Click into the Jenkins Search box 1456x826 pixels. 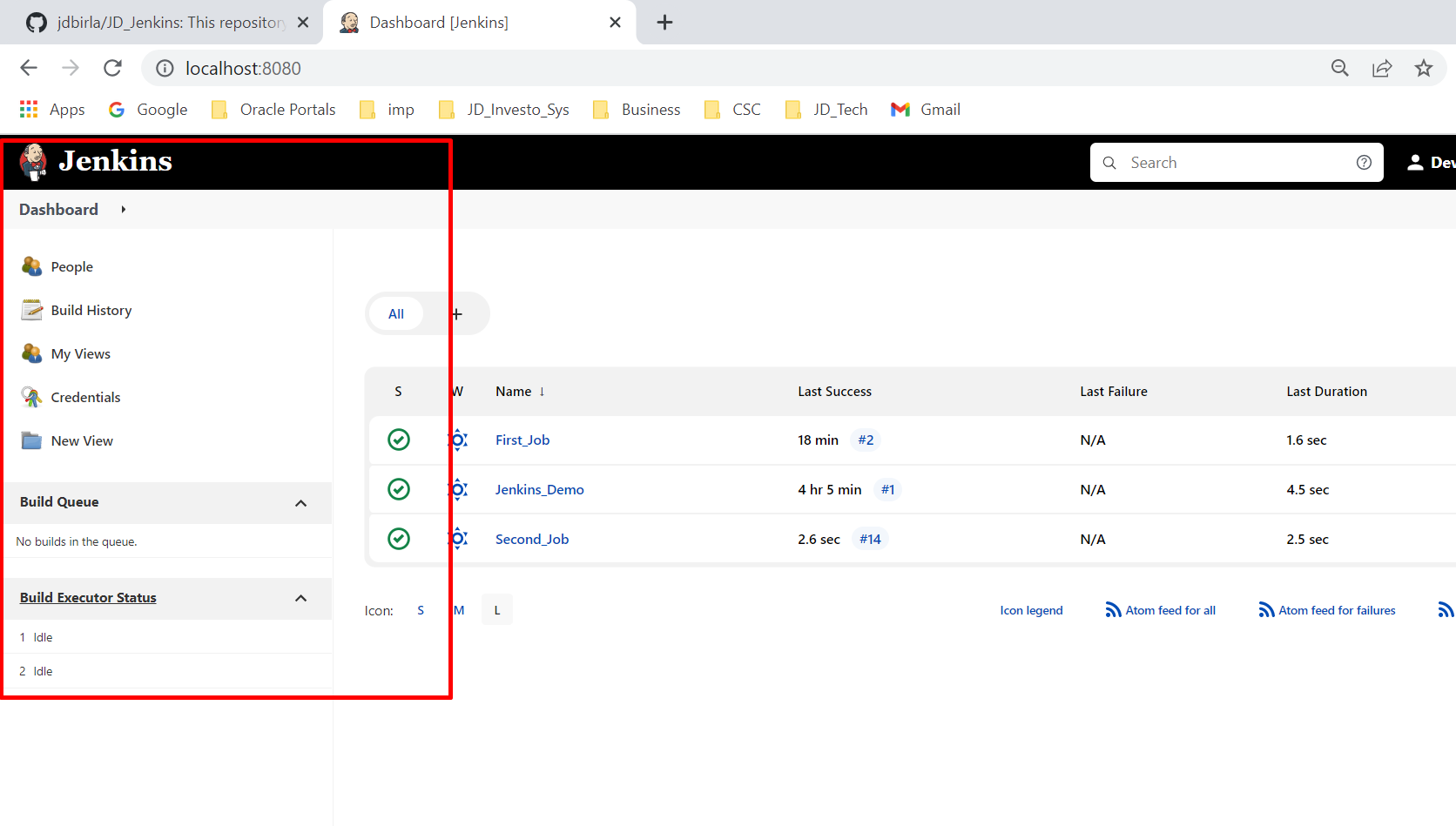pyautogui.click(x=1237, y=163)
